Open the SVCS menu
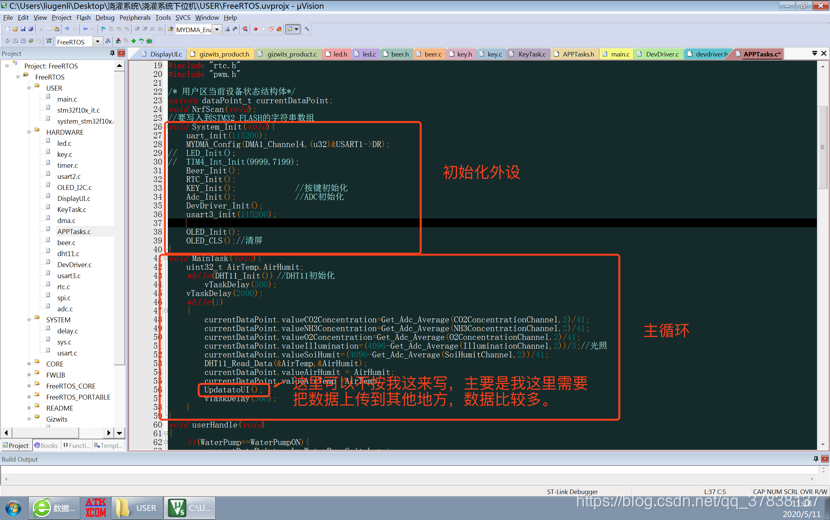Image resolution: width=830 pixels, height=520 pixels. (183, 17)
